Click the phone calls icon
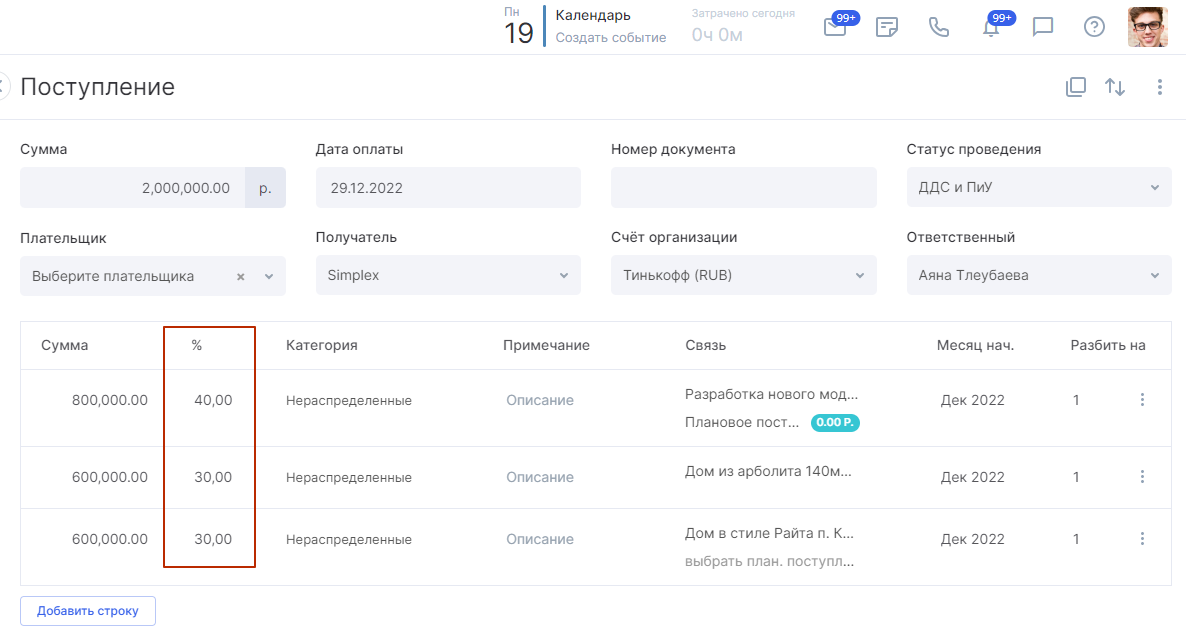 point(938,27)
